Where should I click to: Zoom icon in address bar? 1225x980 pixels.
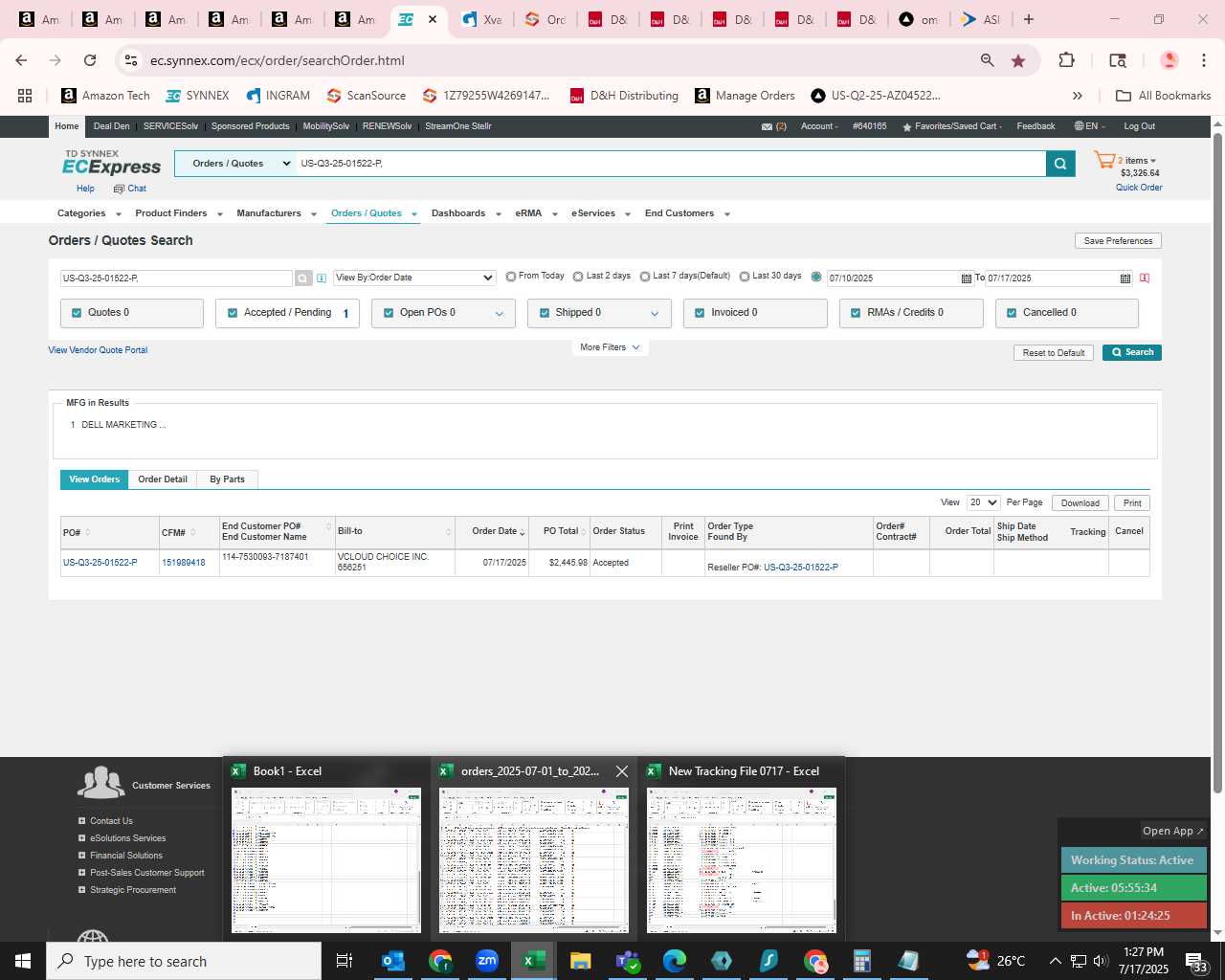[987, 60]
